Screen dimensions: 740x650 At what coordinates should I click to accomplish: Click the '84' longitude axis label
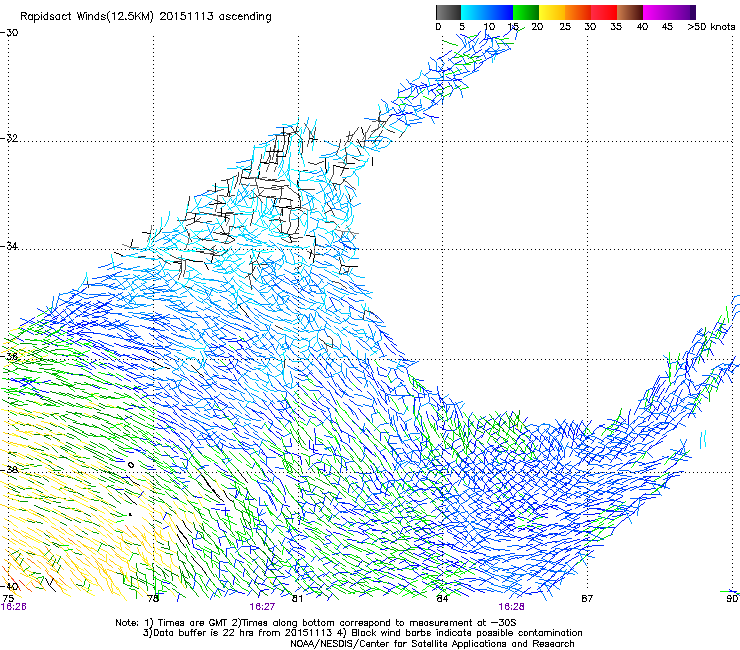pyautogui.click(x=442, y=599)
